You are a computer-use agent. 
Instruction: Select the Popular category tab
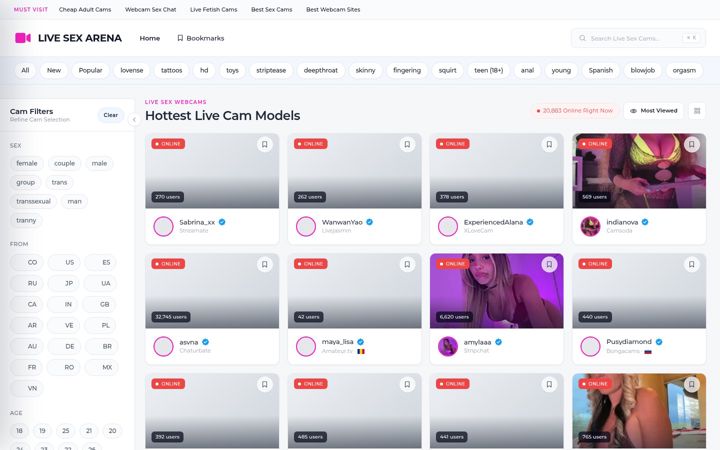(x=90, y=70)
